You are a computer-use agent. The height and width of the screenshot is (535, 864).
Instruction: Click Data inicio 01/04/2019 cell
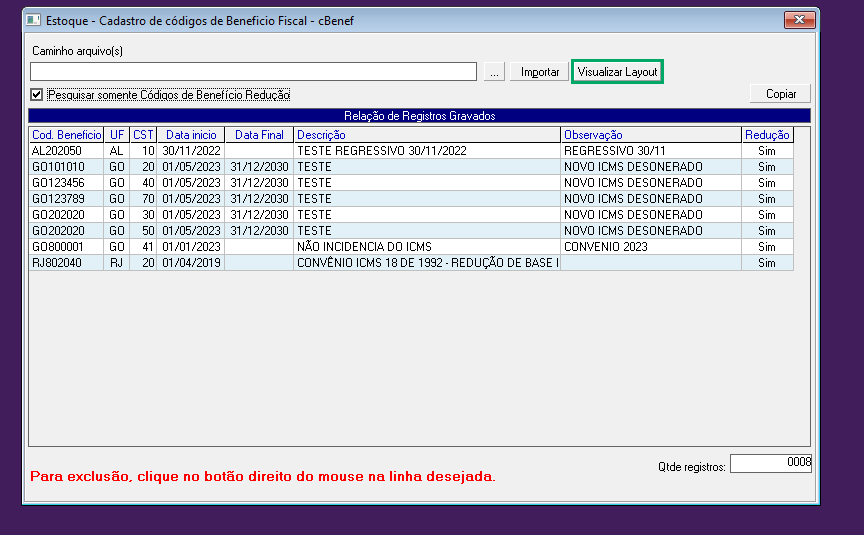pos(191,263)
